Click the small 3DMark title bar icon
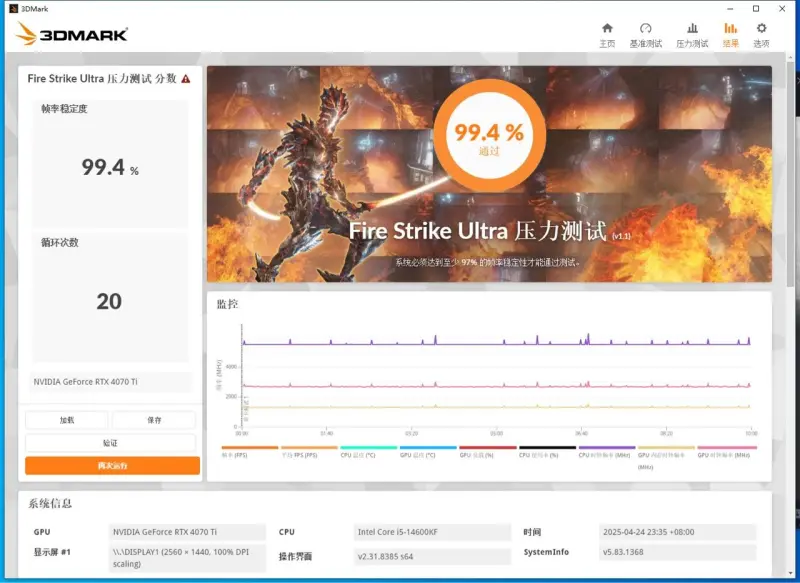Image resolution: width=800 pixels, height=583 pixels. tap(13, 9)
